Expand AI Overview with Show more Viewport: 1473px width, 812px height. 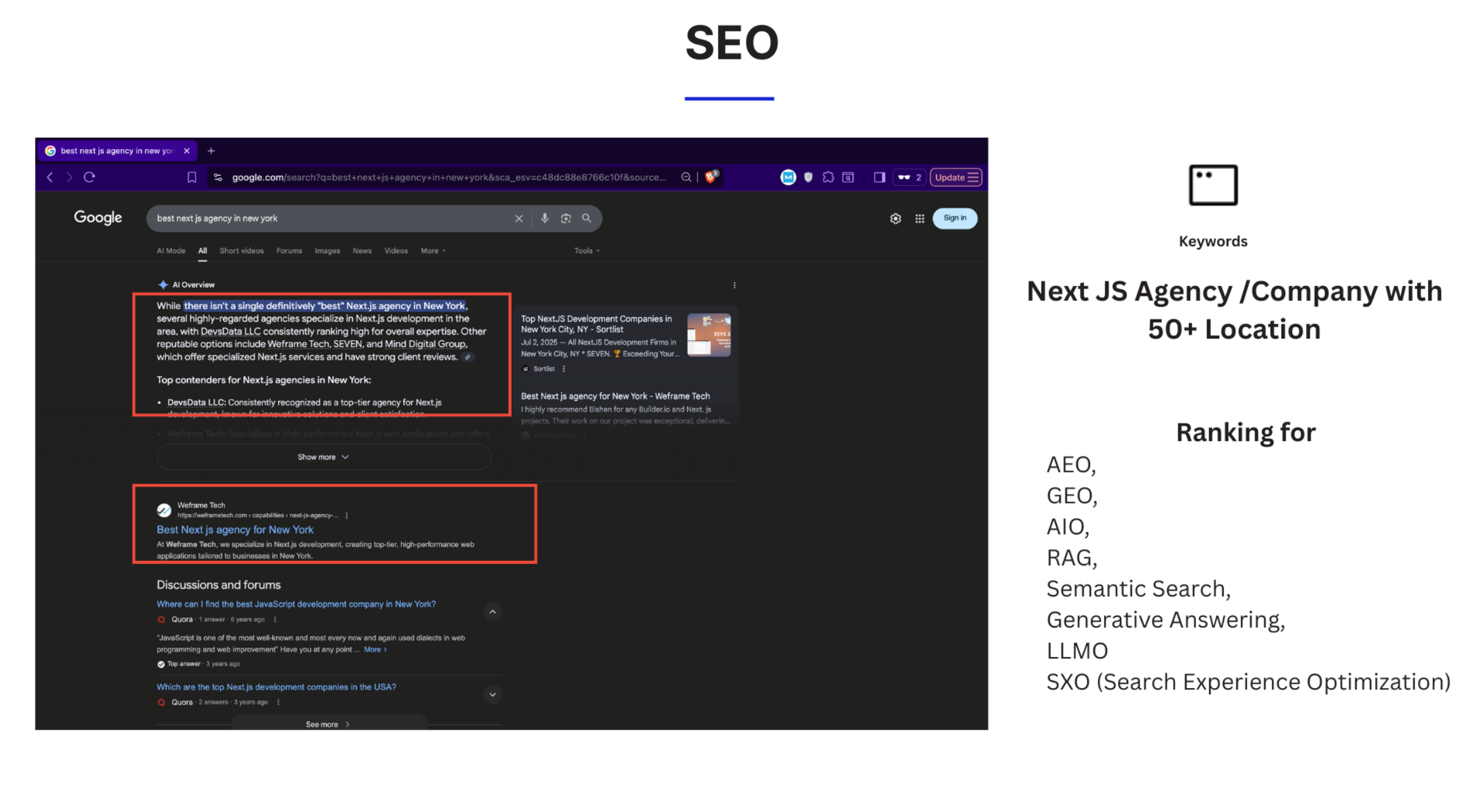323,457
